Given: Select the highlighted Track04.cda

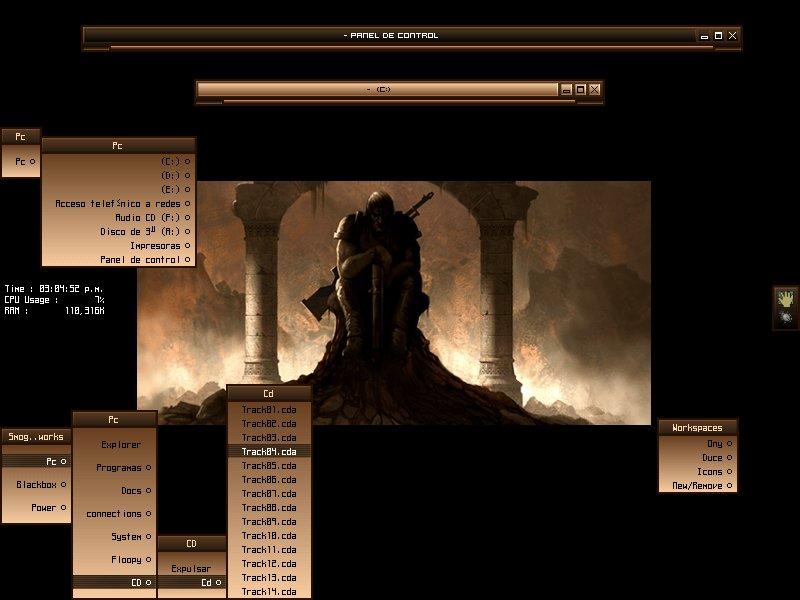Looking at the screenshot, I should [x=269, y=452].
